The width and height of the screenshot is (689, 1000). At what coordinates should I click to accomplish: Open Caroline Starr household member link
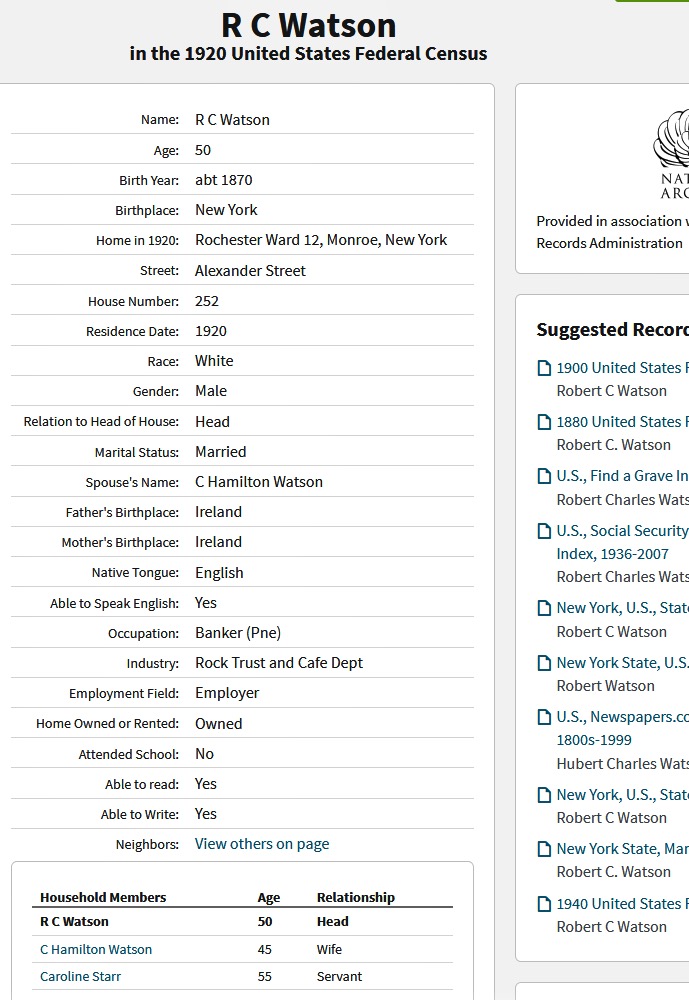tap(80, 976)
